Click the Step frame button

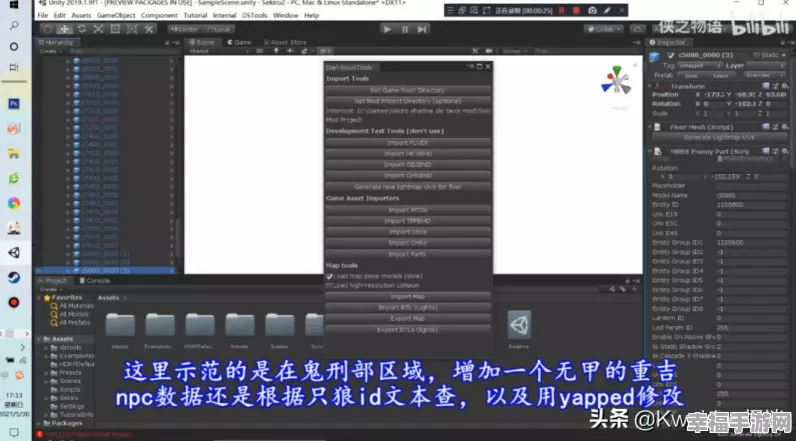[x=422, y=29]
